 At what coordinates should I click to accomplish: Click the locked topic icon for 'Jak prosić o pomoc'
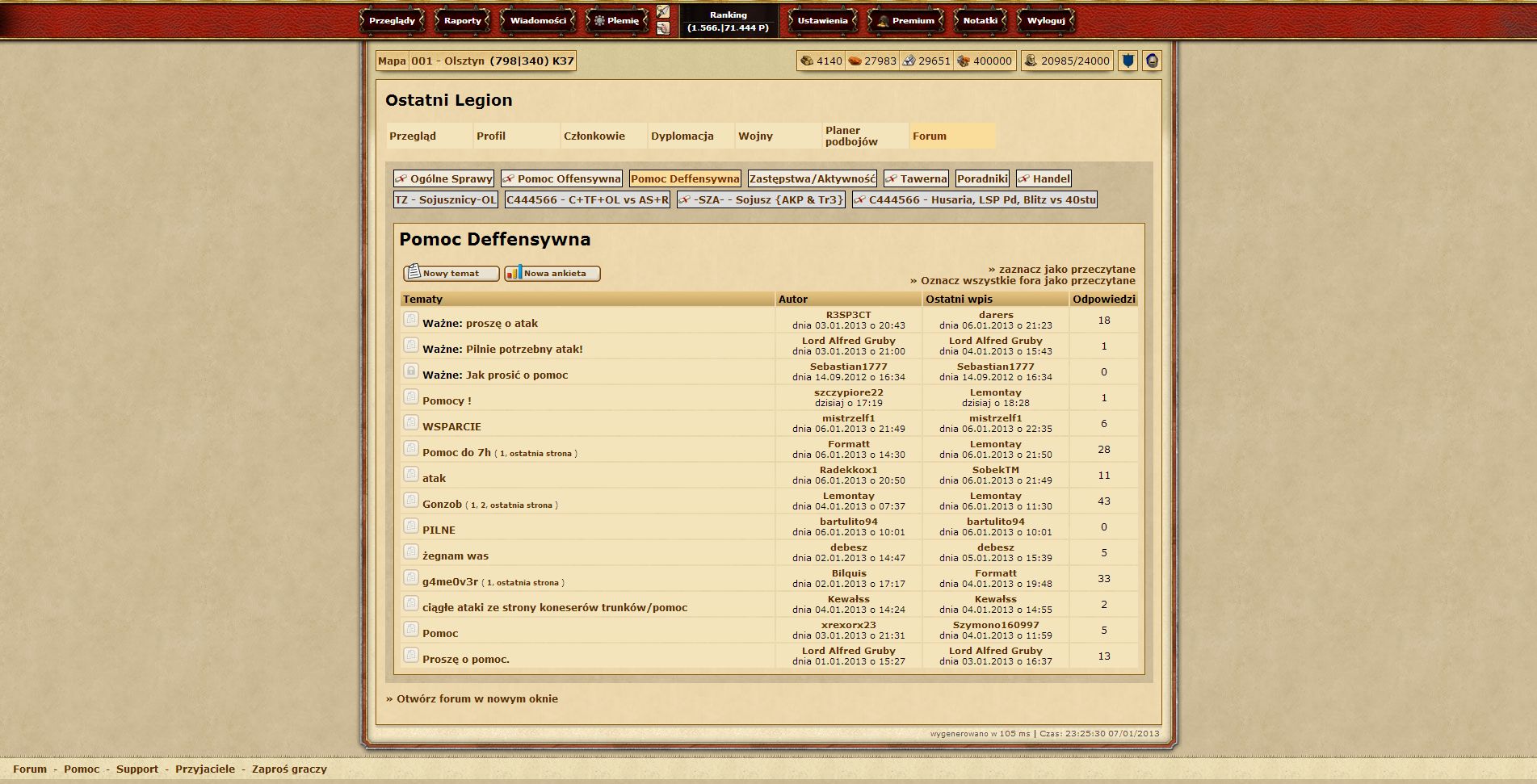click(x=410, y=371)
